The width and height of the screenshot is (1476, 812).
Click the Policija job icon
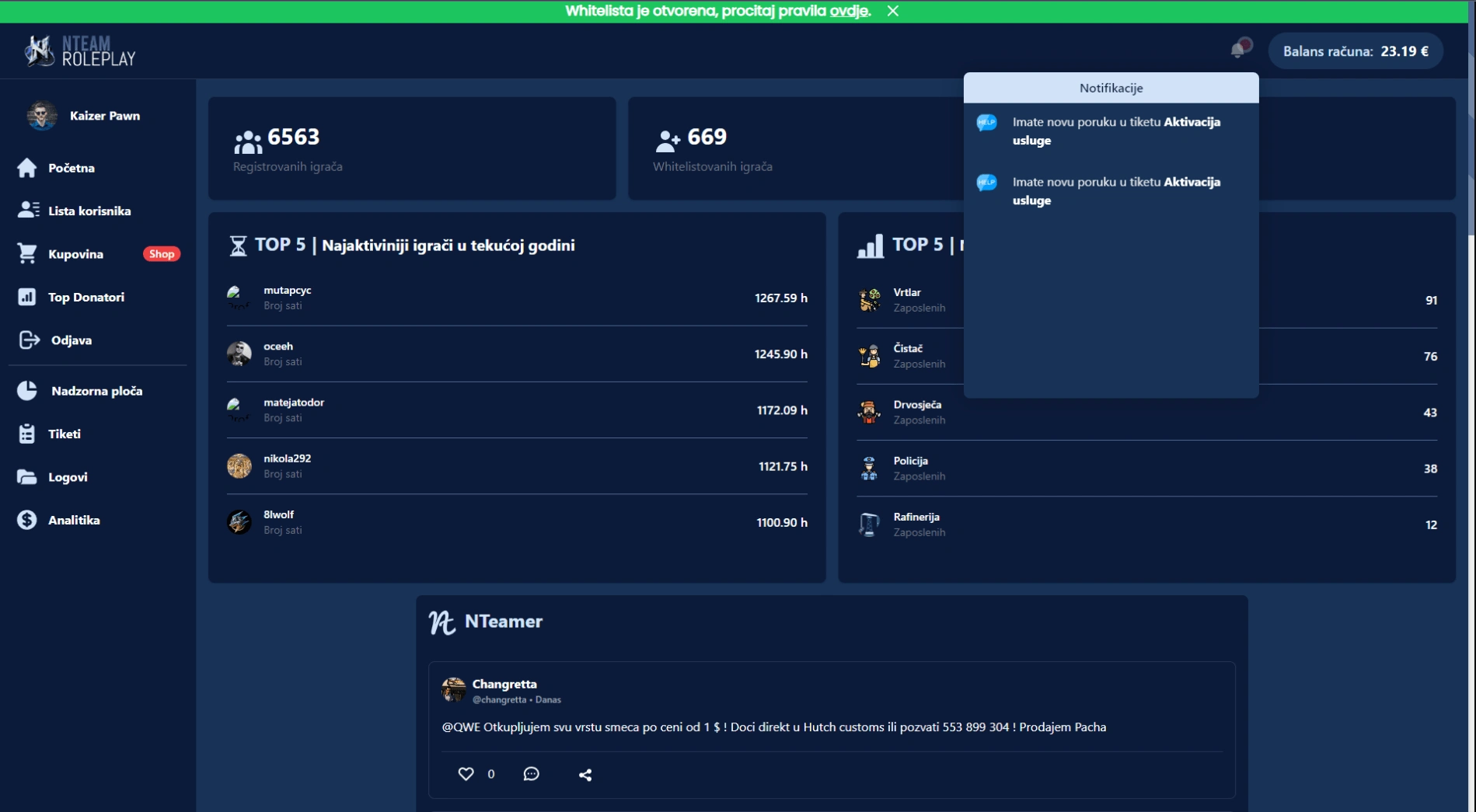869,469
